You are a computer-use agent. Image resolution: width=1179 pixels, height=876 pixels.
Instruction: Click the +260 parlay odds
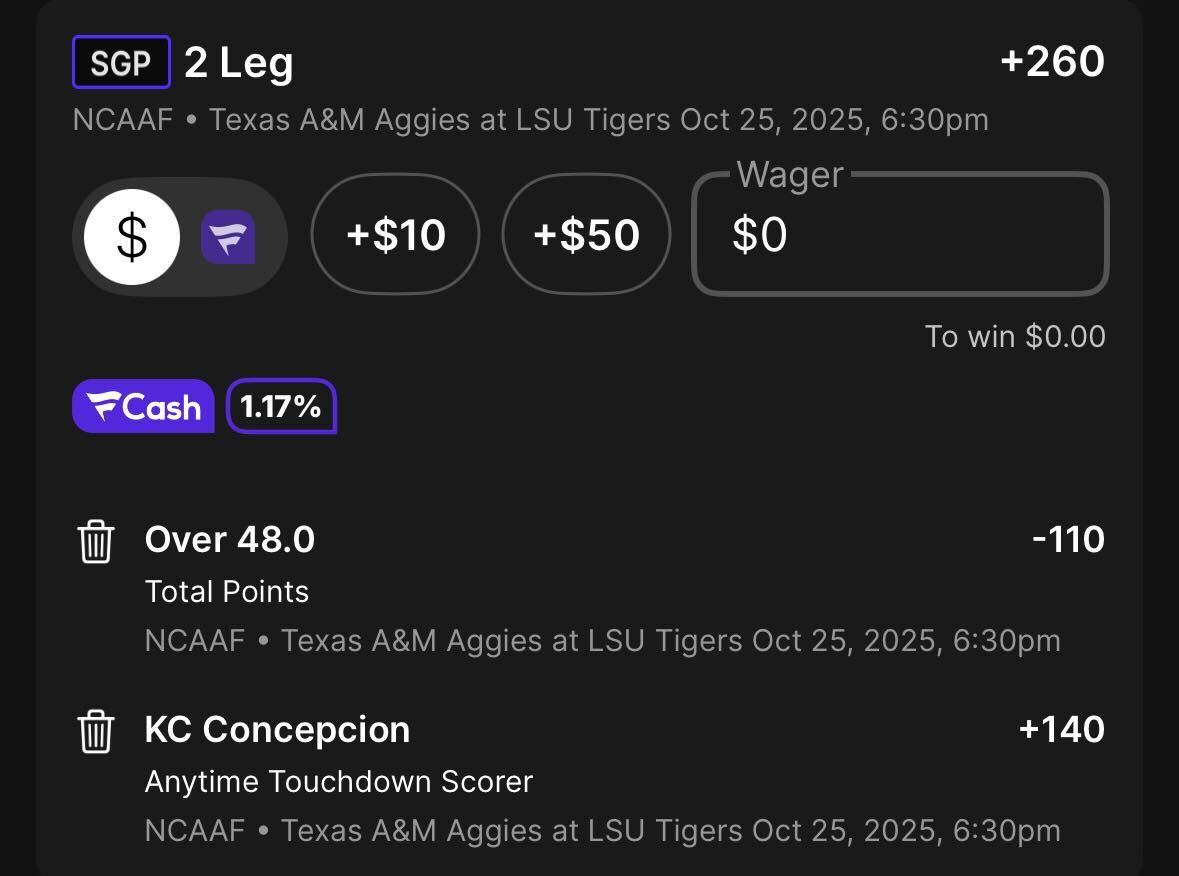pos(1051,62)
